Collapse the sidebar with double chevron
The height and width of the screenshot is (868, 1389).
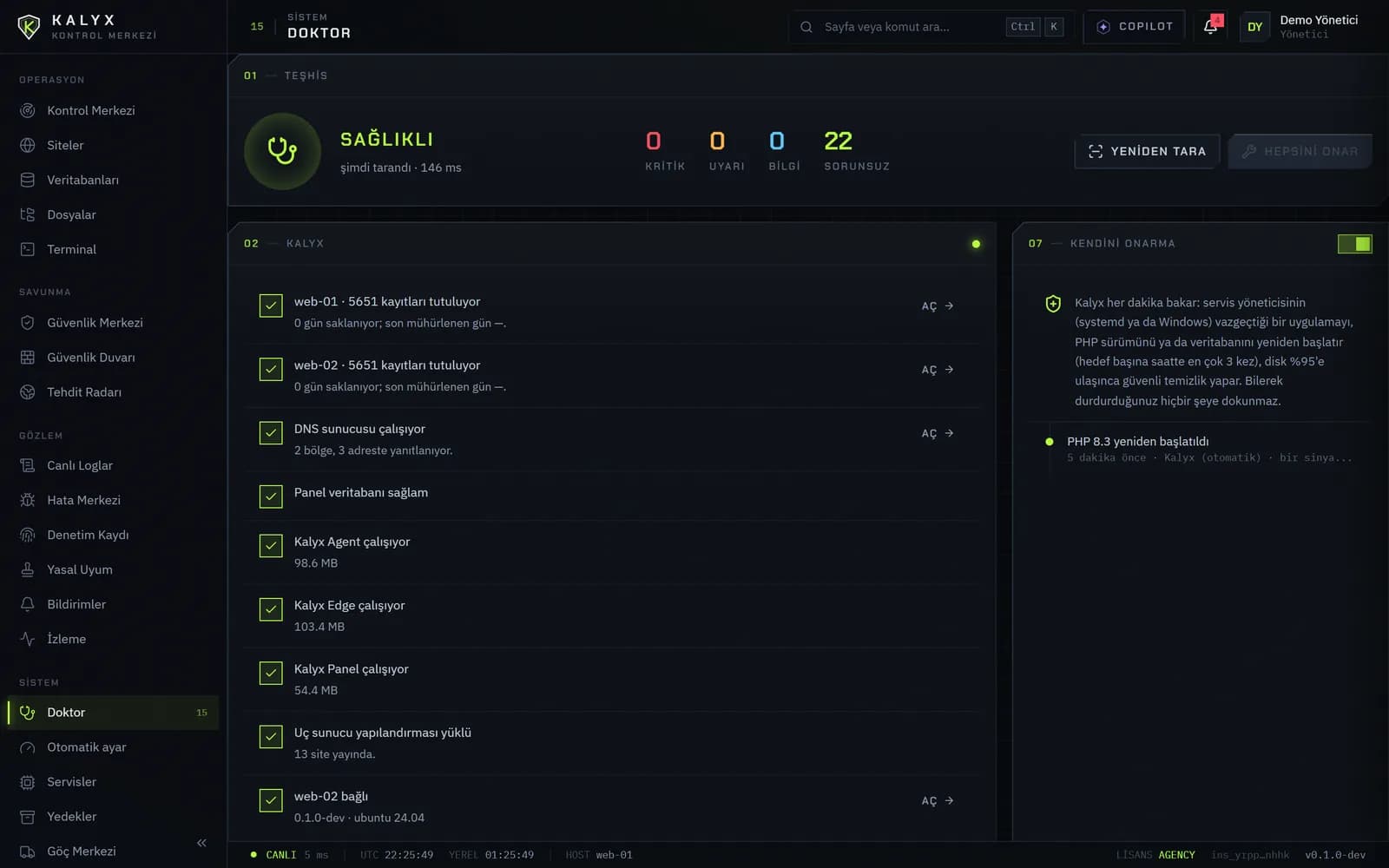[201, 843]
